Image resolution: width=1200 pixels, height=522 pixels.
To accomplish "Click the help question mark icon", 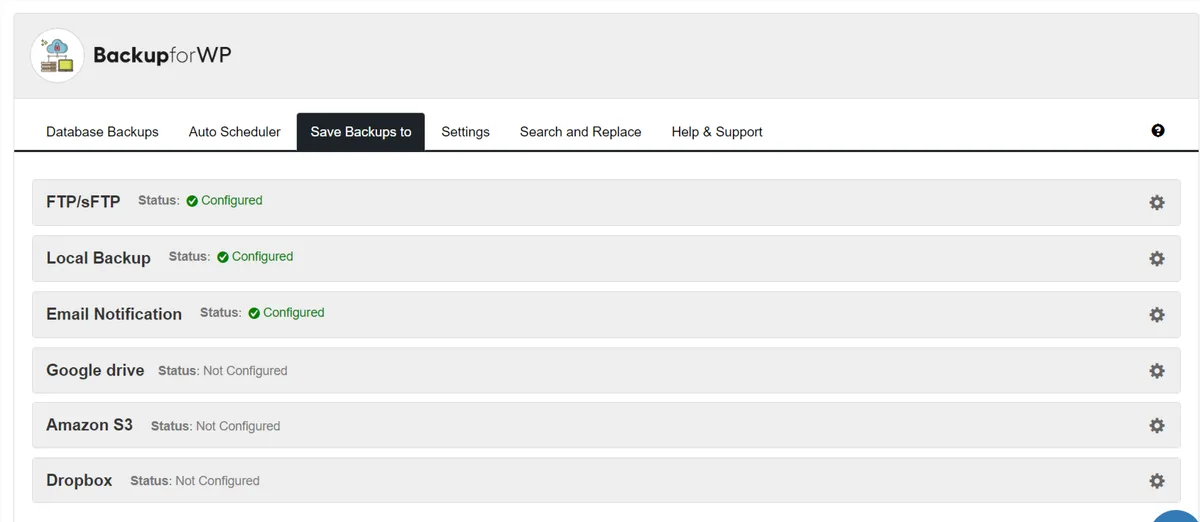I will (x=1158, y=131).
